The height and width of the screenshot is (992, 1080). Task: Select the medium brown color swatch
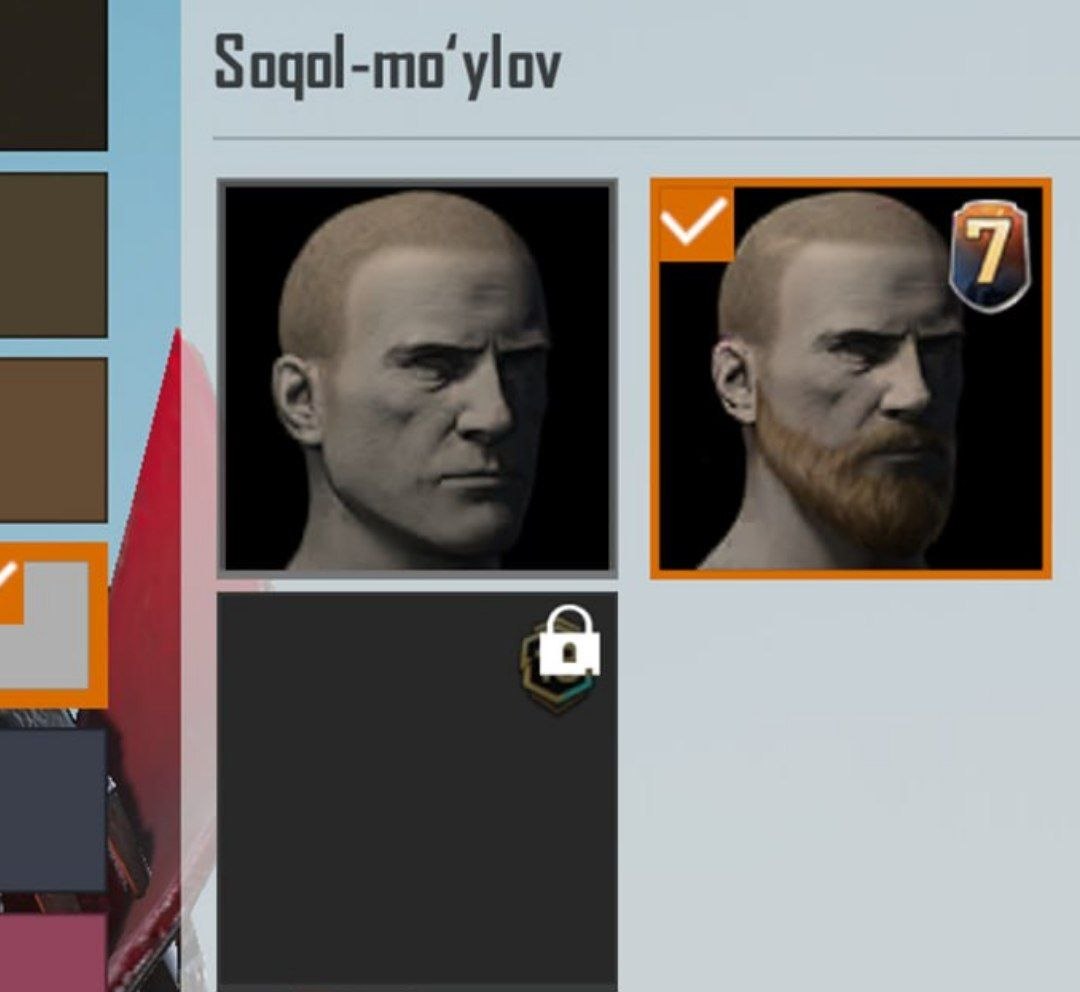point(54,440)
